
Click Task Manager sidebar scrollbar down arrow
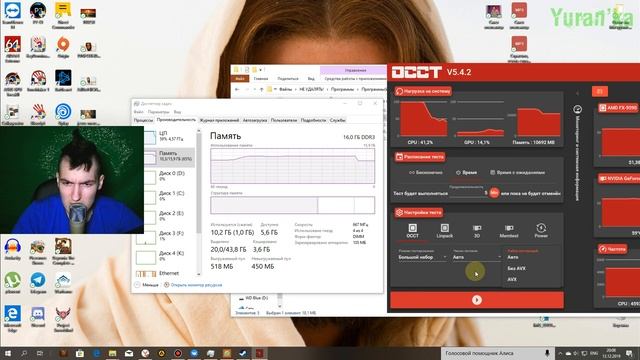[x=199, y=274]
